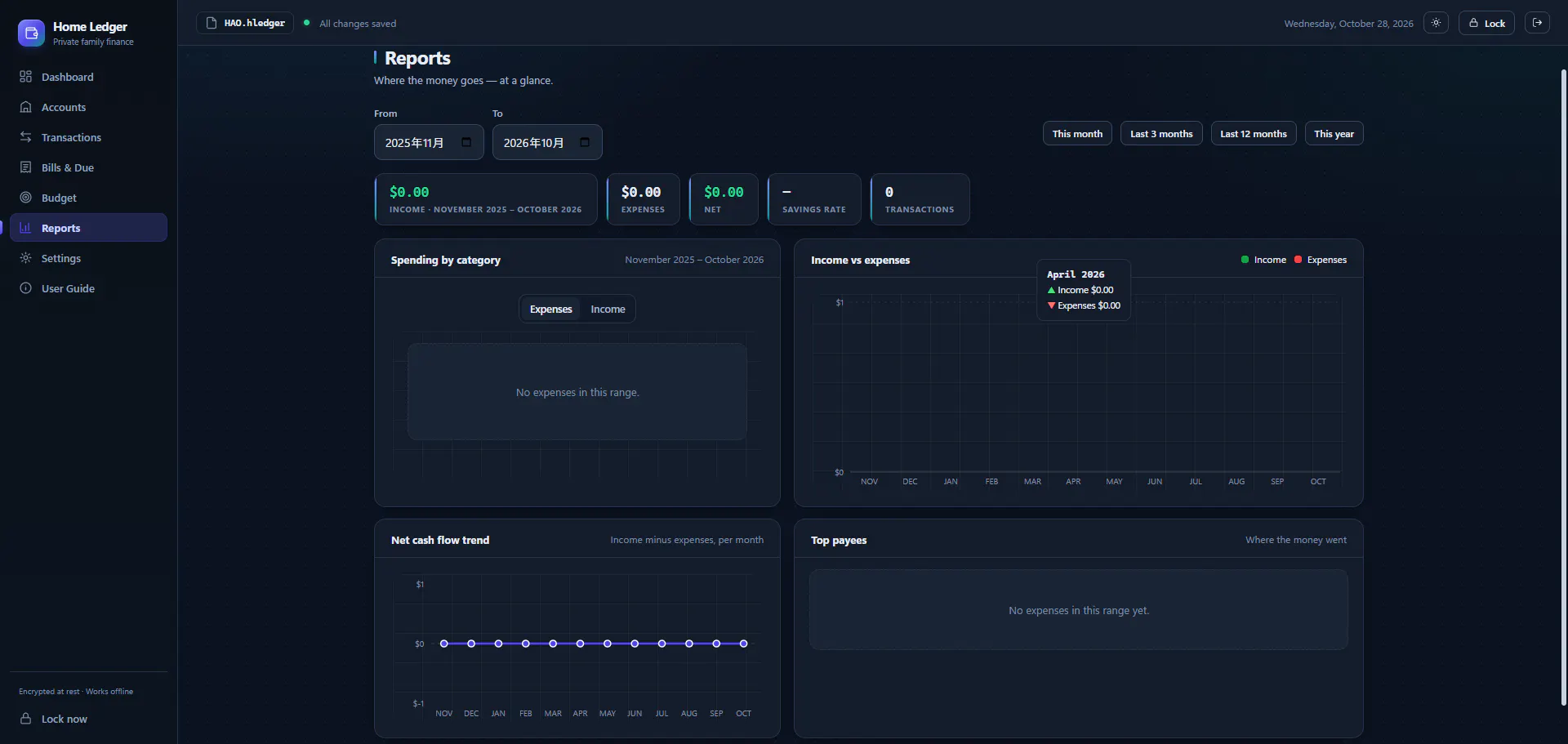This screenshot has height=744, width=1568.
Task: Click the OCT point on net cash flow trend
Action: 743,644
